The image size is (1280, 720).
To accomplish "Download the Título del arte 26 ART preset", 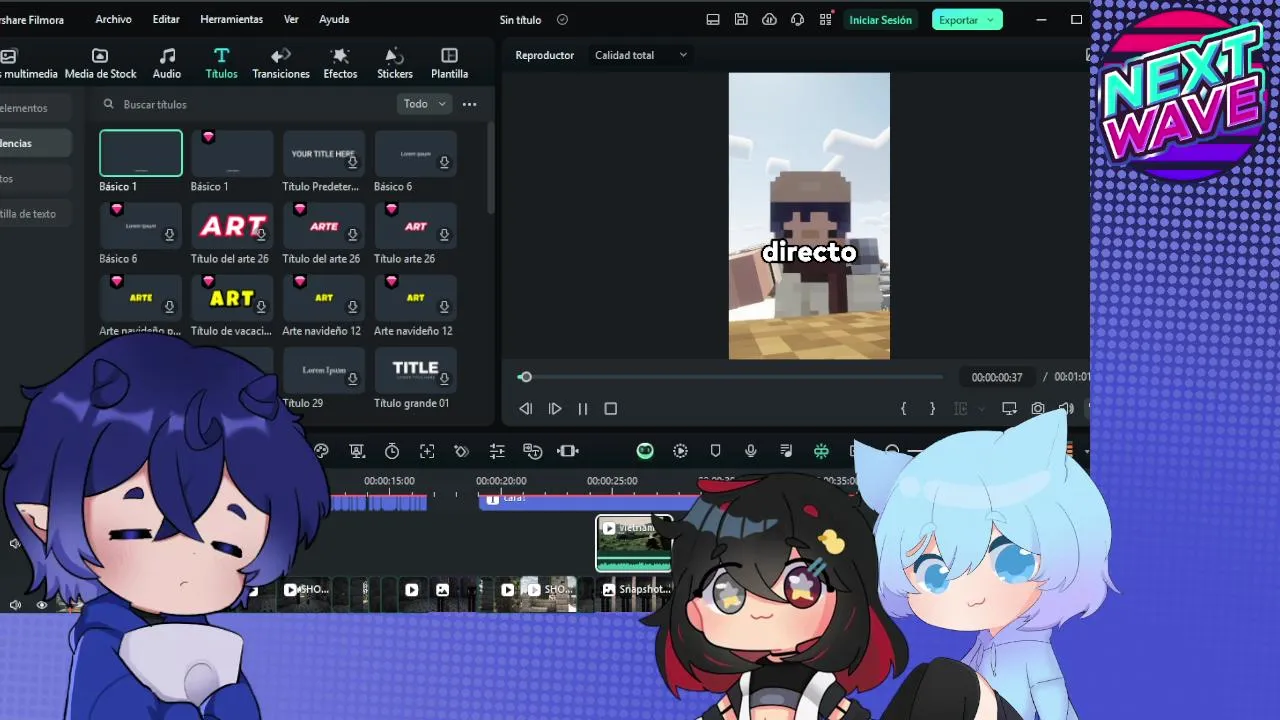I will [261, 235].
